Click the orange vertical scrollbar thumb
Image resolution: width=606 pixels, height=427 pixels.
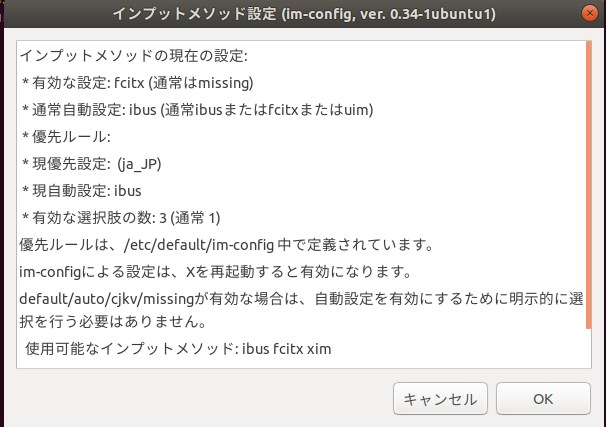589,185
